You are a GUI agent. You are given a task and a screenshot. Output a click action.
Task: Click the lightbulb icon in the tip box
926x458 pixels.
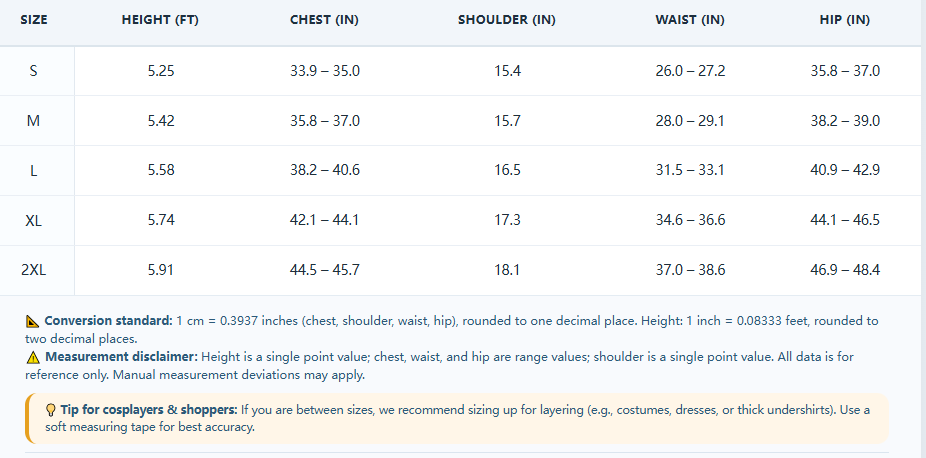[x=51, y=410]
